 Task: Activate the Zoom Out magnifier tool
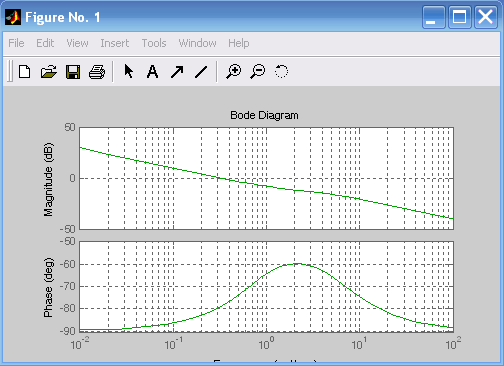(258, 72)
